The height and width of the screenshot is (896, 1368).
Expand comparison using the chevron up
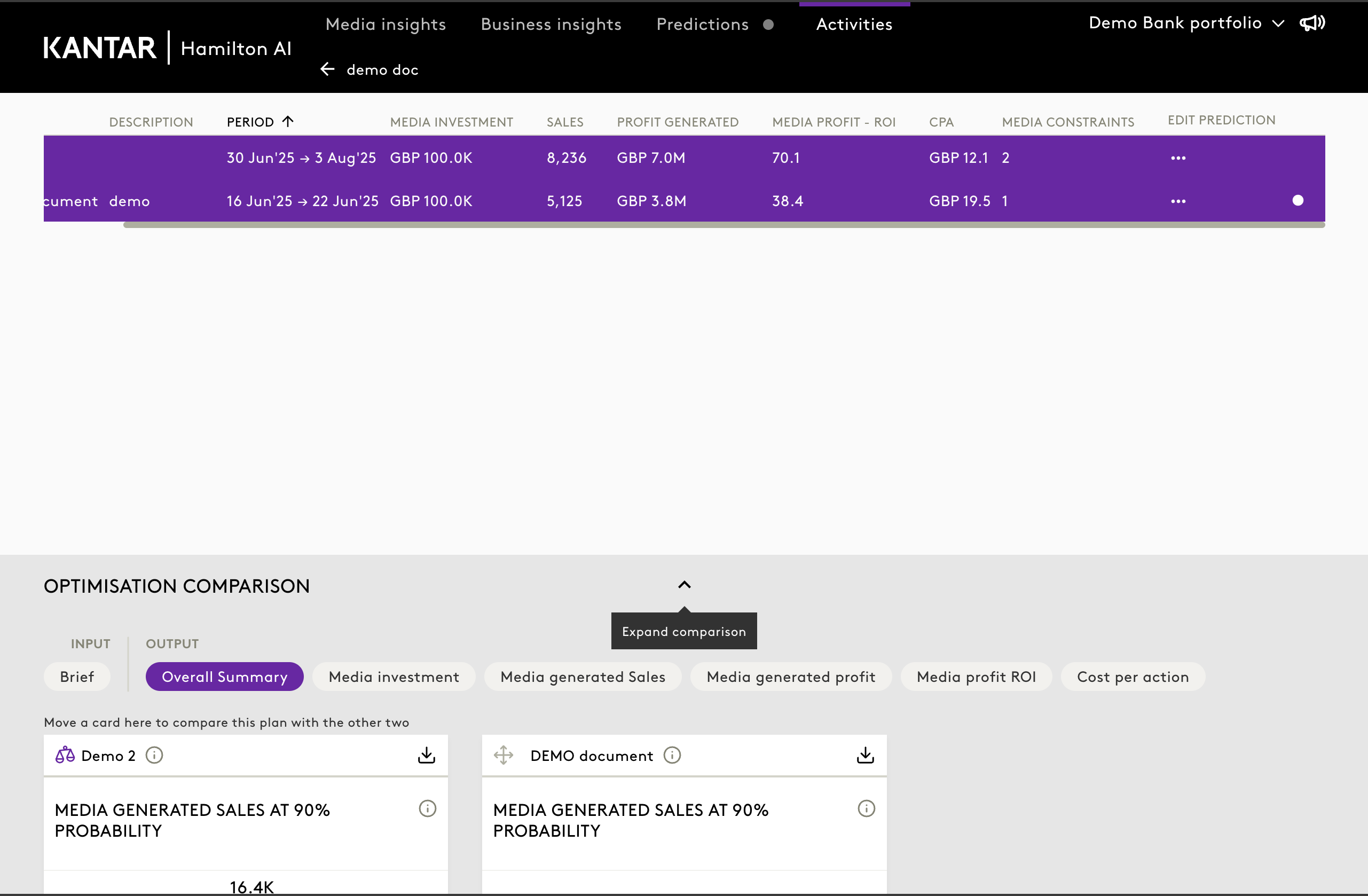684,585
